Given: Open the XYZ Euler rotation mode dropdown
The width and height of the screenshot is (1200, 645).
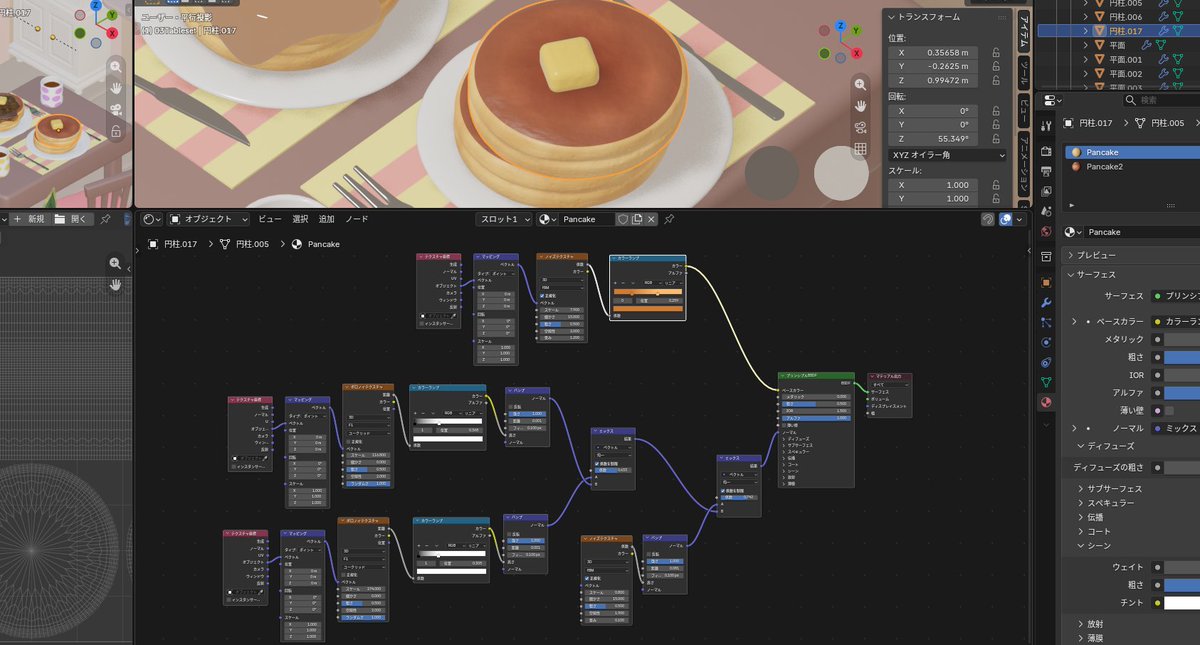Looking at the screenshot, I should 947,155.
